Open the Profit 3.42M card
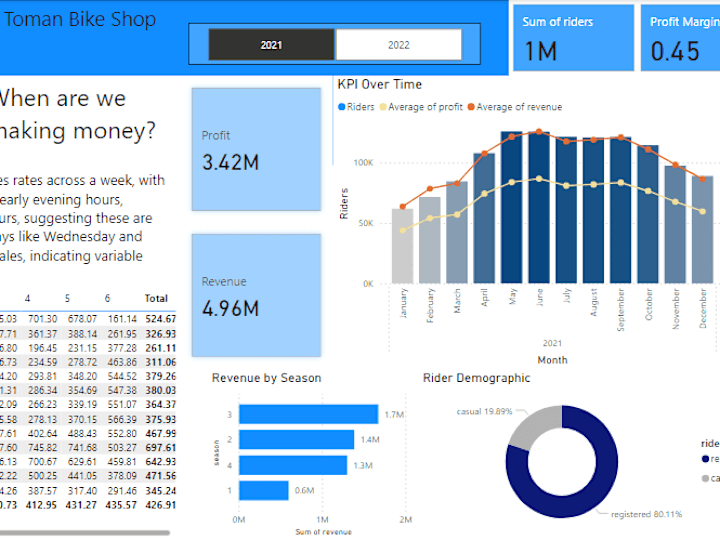720x540 pixels. tap(256, 149)
